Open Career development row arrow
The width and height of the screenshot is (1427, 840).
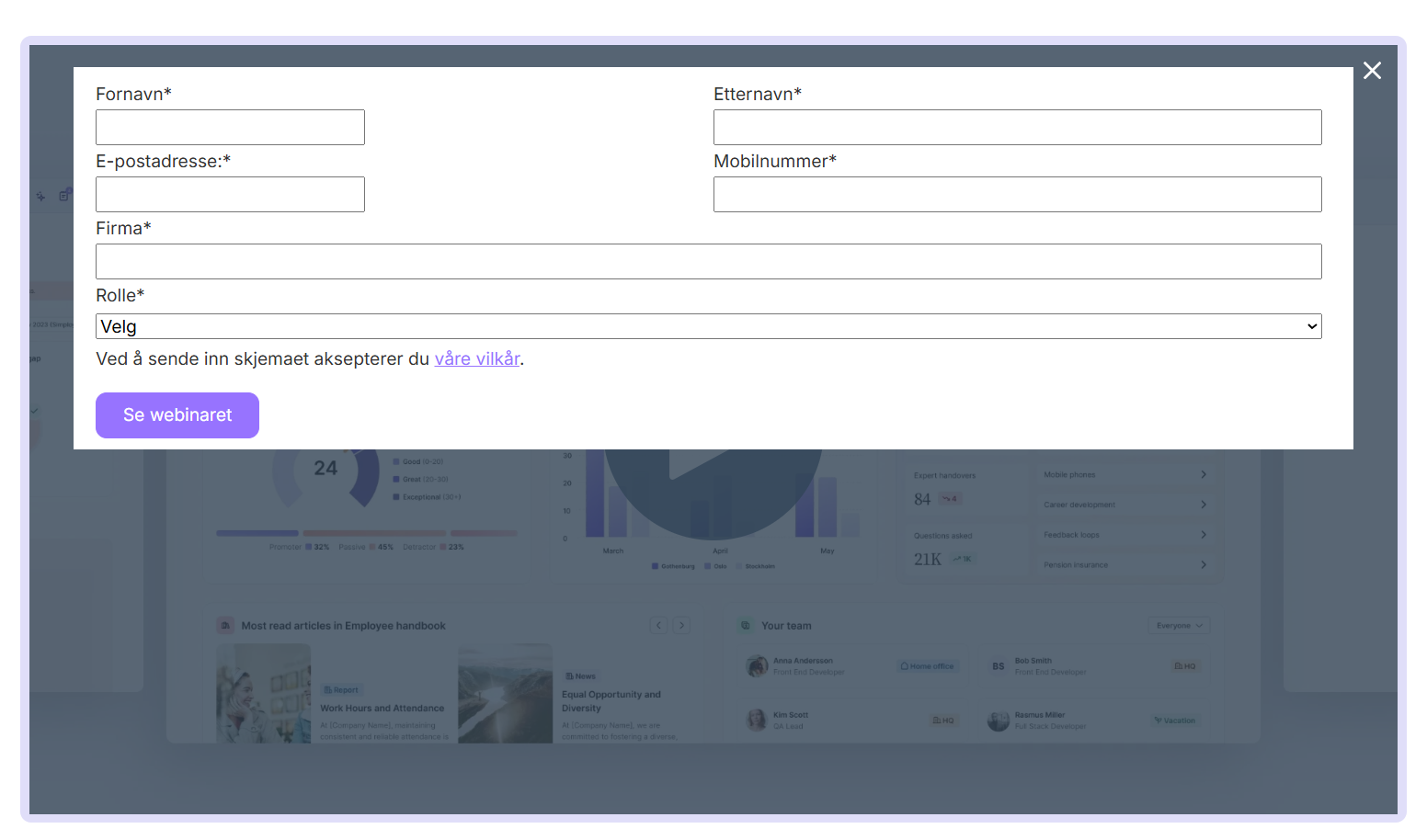click(1204, 505)
